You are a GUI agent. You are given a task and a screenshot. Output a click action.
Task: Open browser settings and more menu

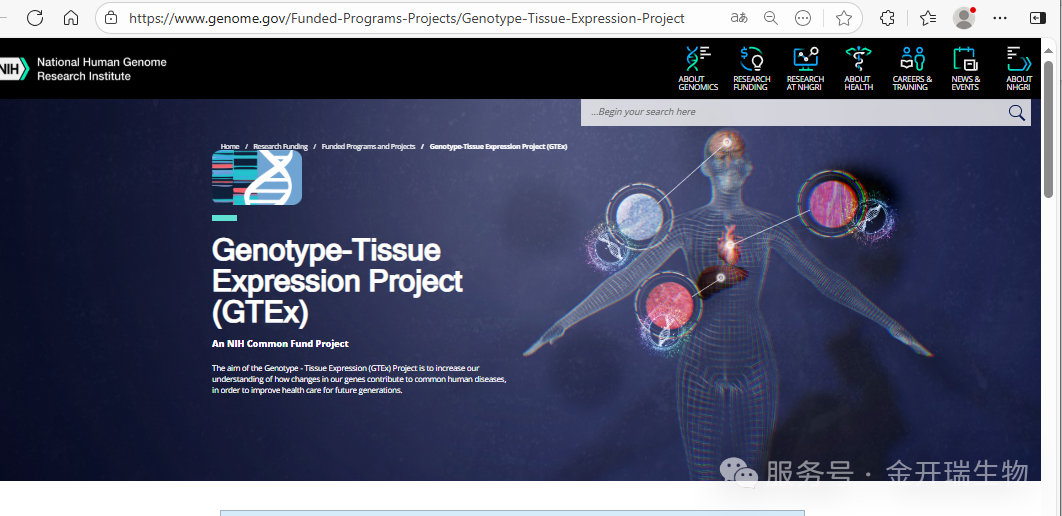(1000, 18)
